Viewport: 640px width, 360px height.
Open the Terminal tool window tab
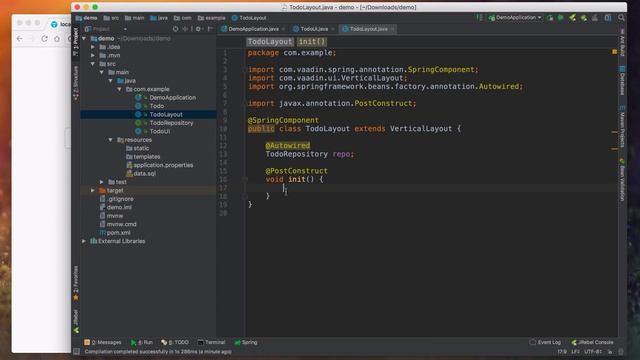[x=211, y=342]
